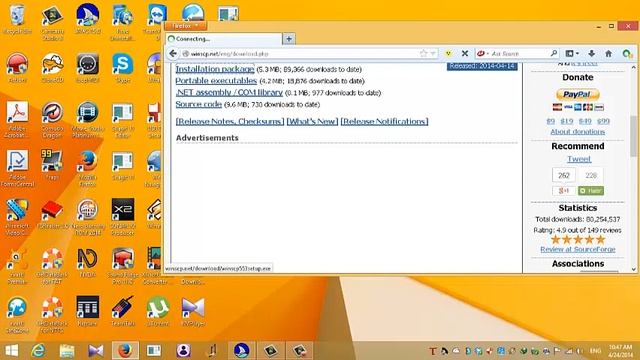Open Review at SourceForge link
This screenshot has height=360, width=640.
pyautogui.click(x=578, y=249)
